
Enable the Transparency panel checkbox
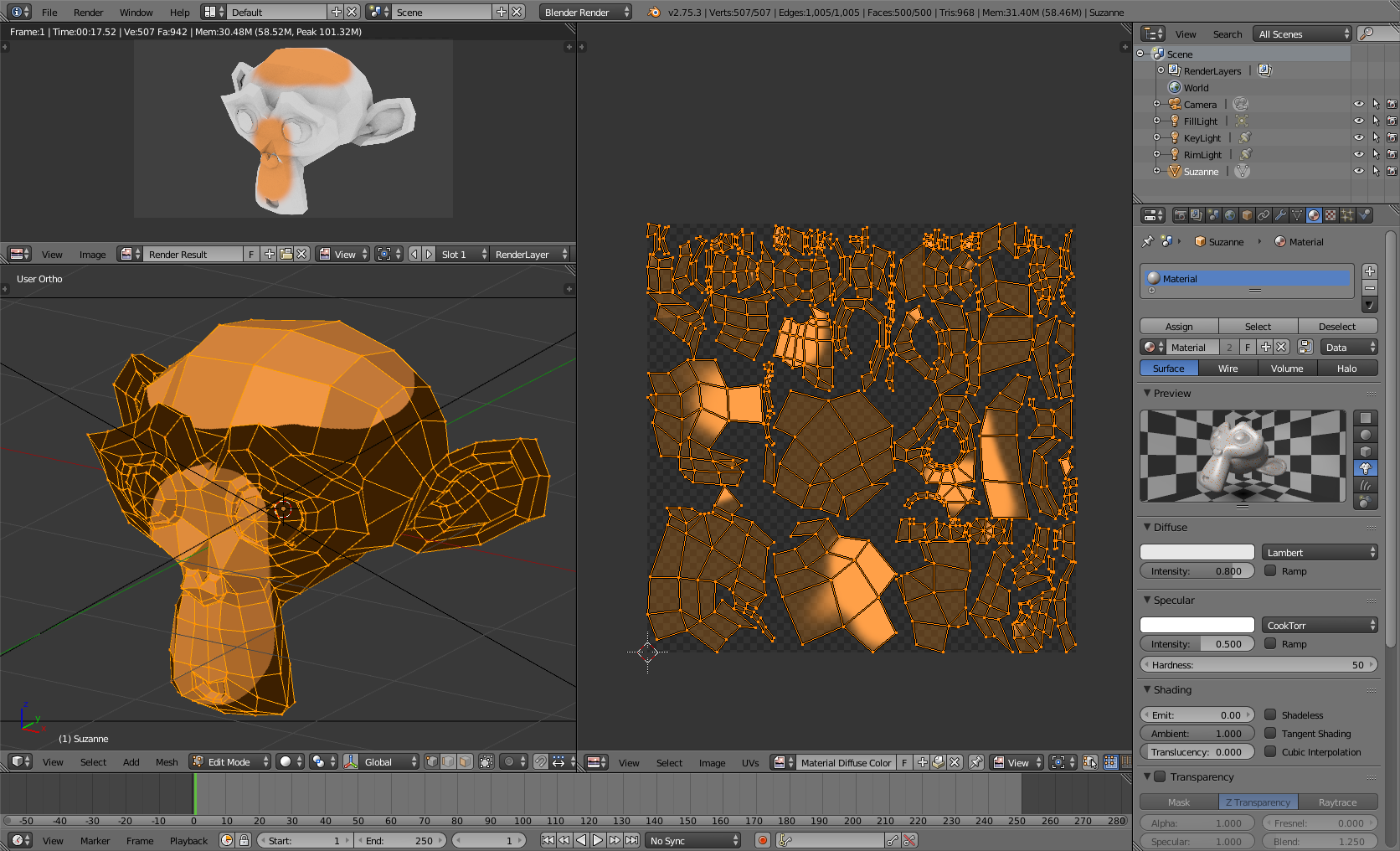[1160, 776]
